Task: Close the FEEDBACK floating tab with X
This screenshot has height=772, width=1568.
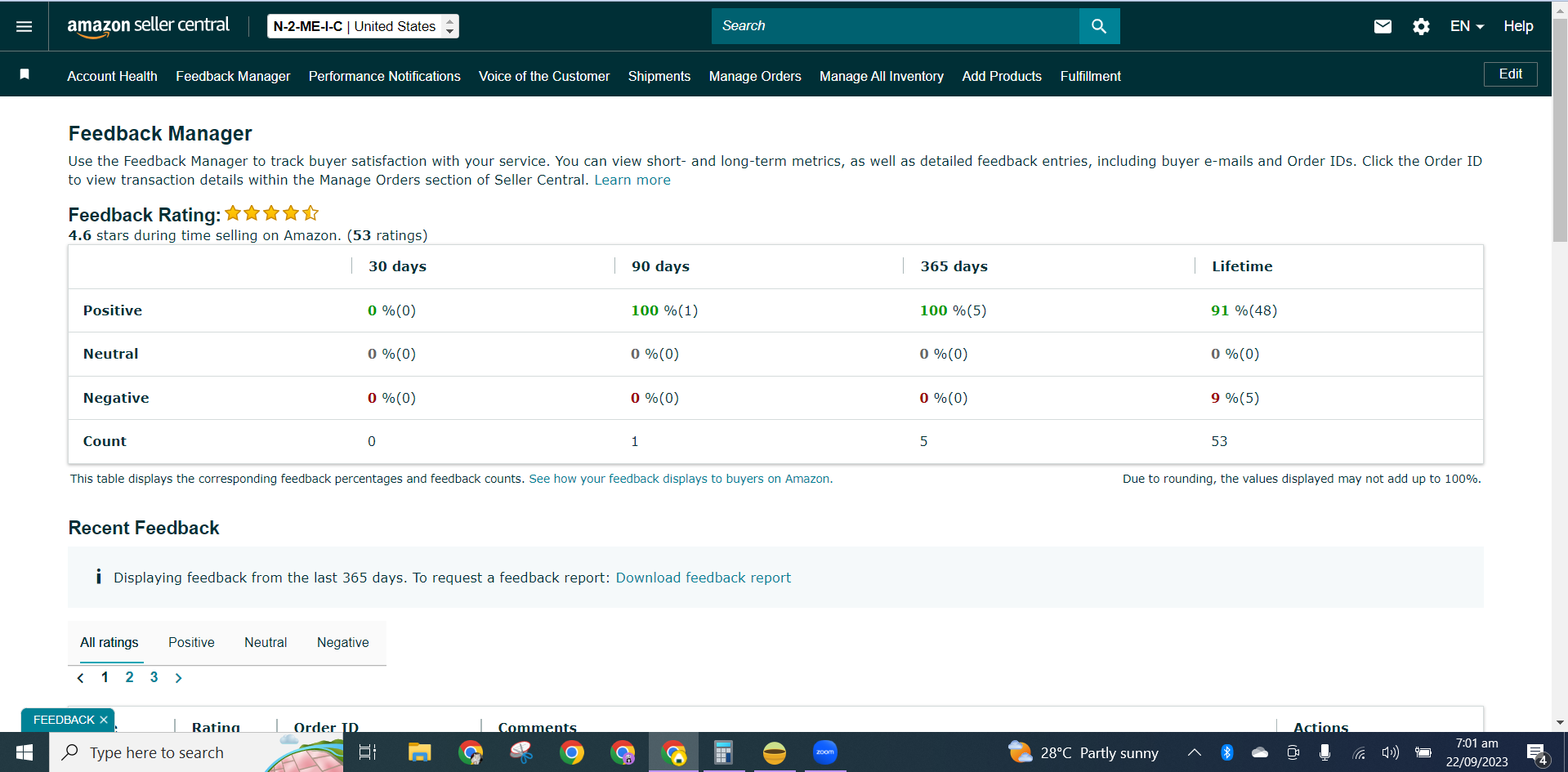Action: coord(104,720)
